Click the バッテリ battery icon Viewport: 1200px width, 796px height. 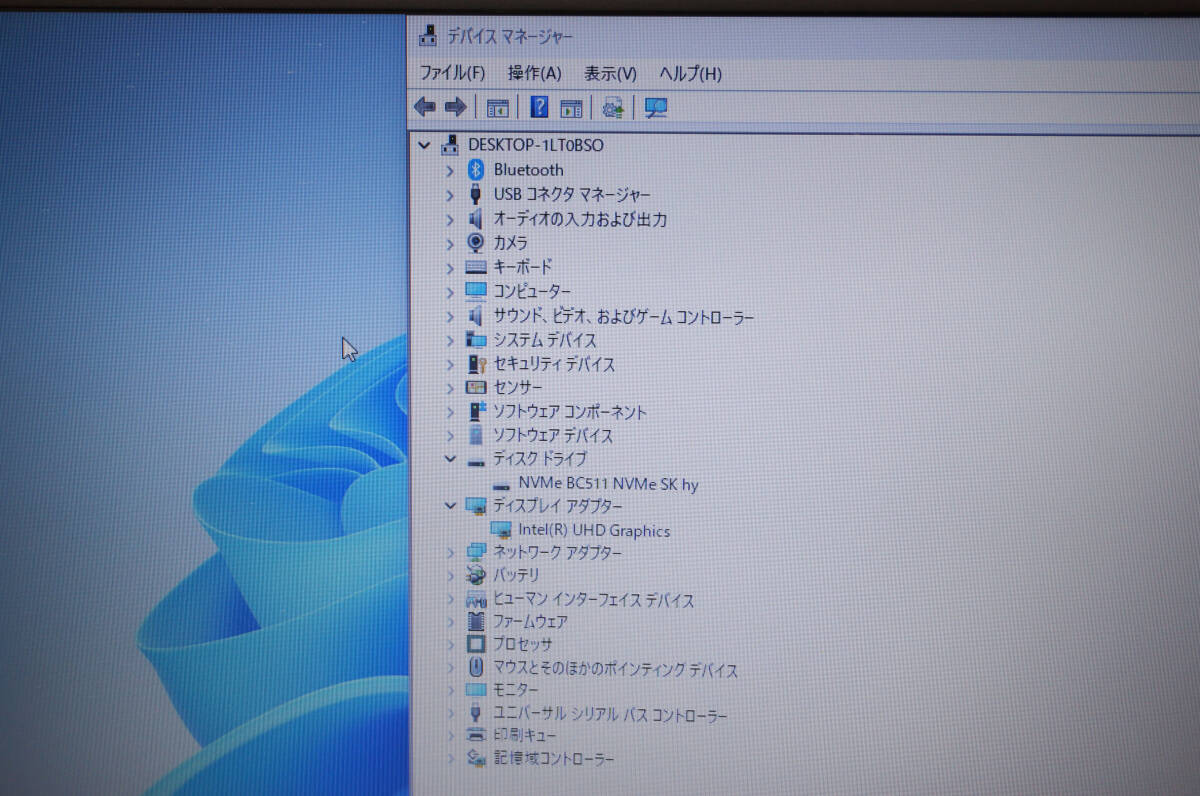coord(476,576)
